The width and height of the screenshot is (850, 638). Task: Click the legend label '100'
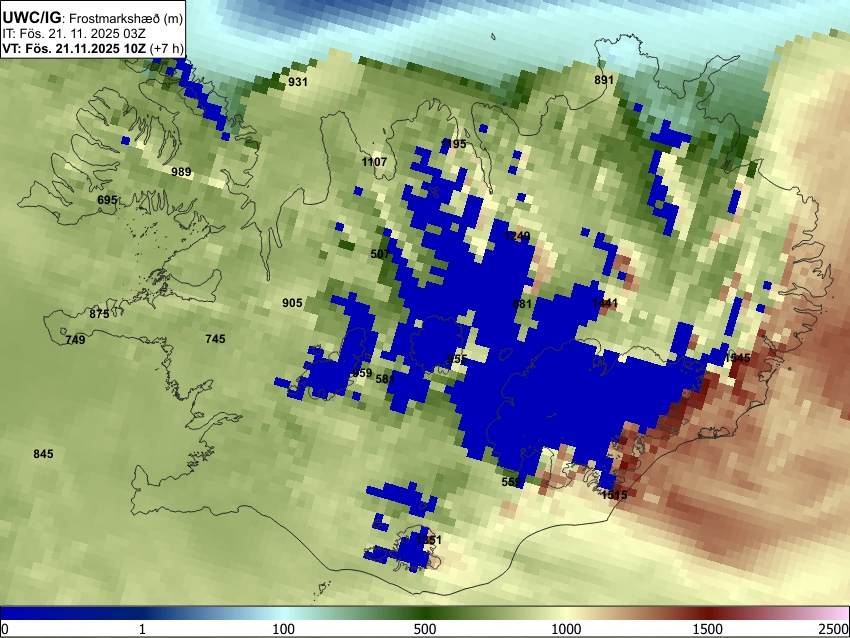[284, 629]
